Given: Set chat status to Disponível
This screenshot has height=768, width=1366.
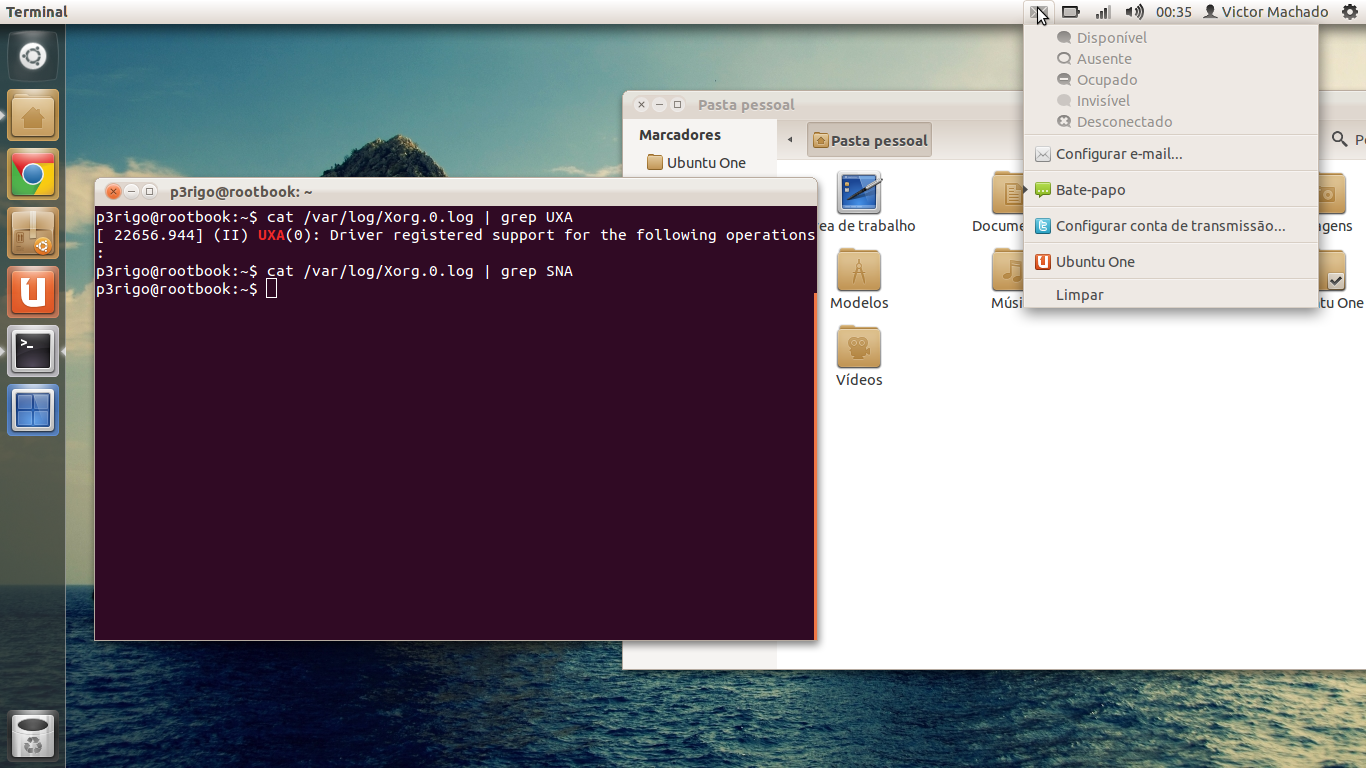Looking at the screenshot, I should tap(1111, 38).
